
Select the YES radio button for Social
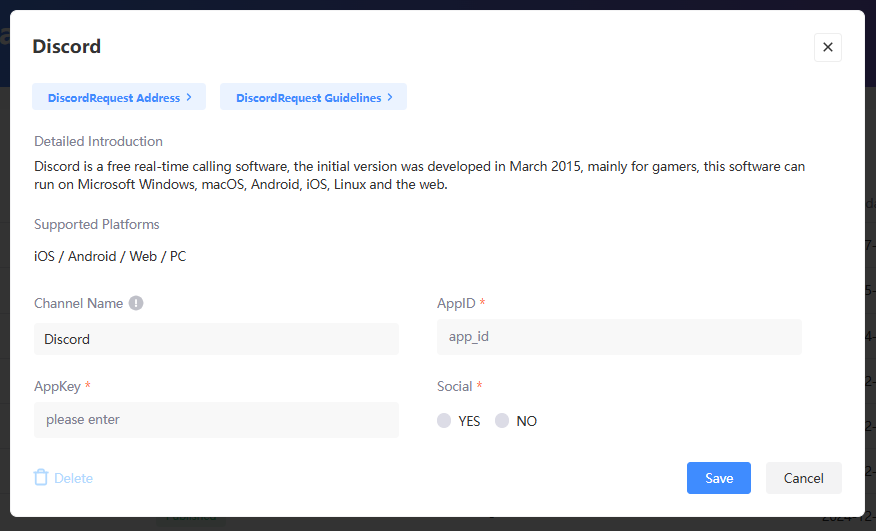point(444,421)
